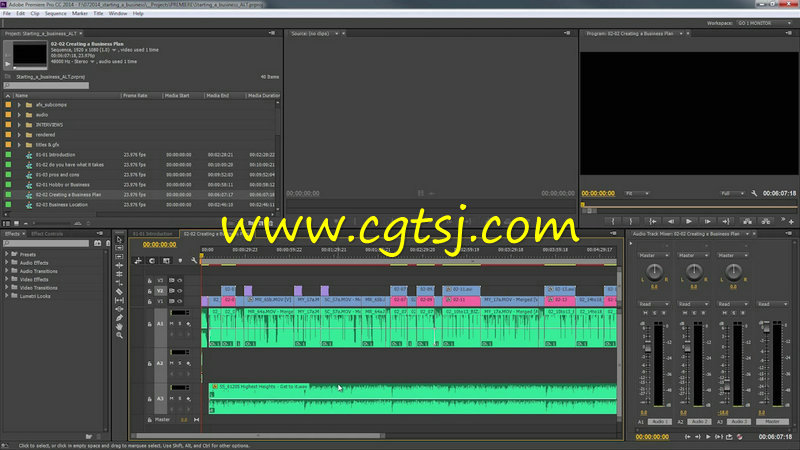Expand the afx_subcomps bin

point(19,105)
